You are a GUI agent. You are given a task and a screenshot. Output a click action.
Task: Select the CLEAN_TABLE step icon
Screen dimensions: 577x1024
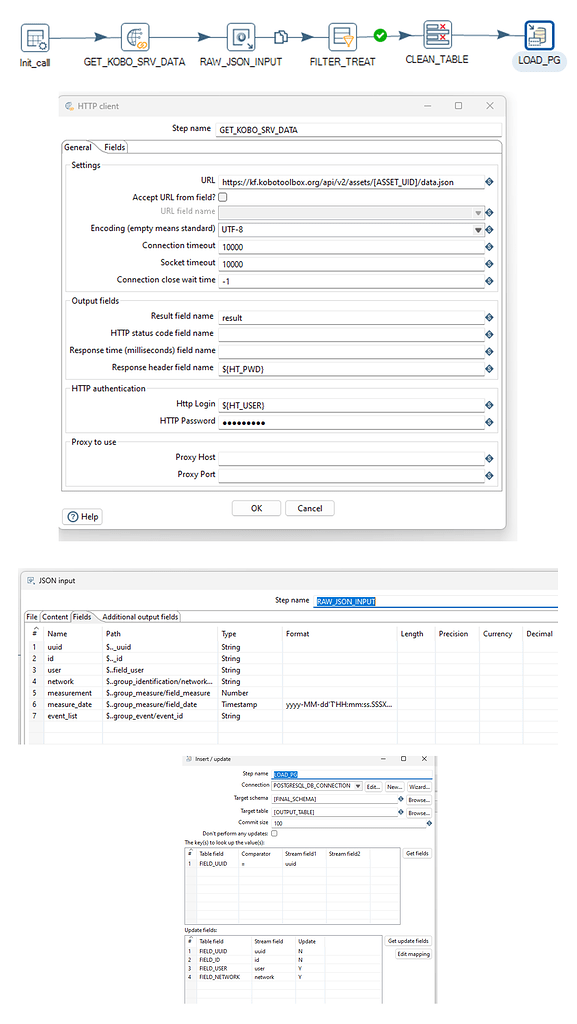pos(437,35)
